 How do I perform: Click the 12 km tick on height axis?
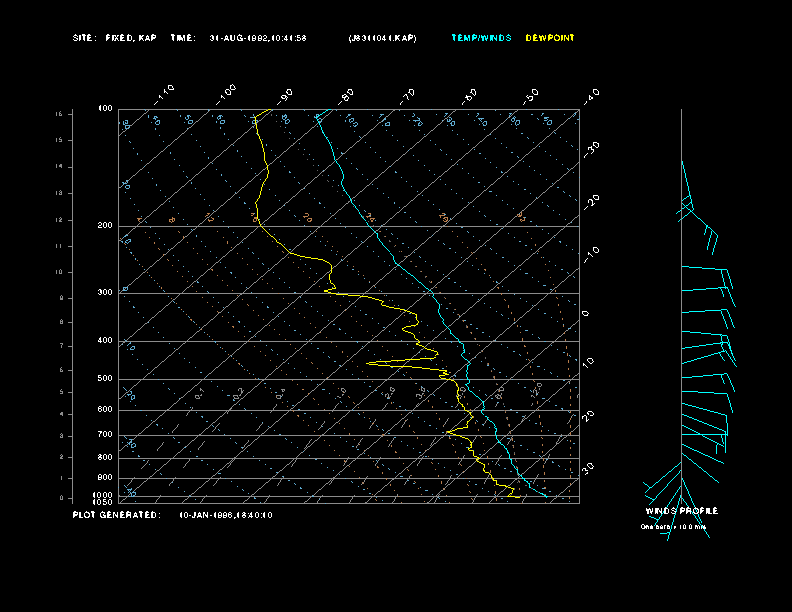pyautogui.click(x=59, y=220)
